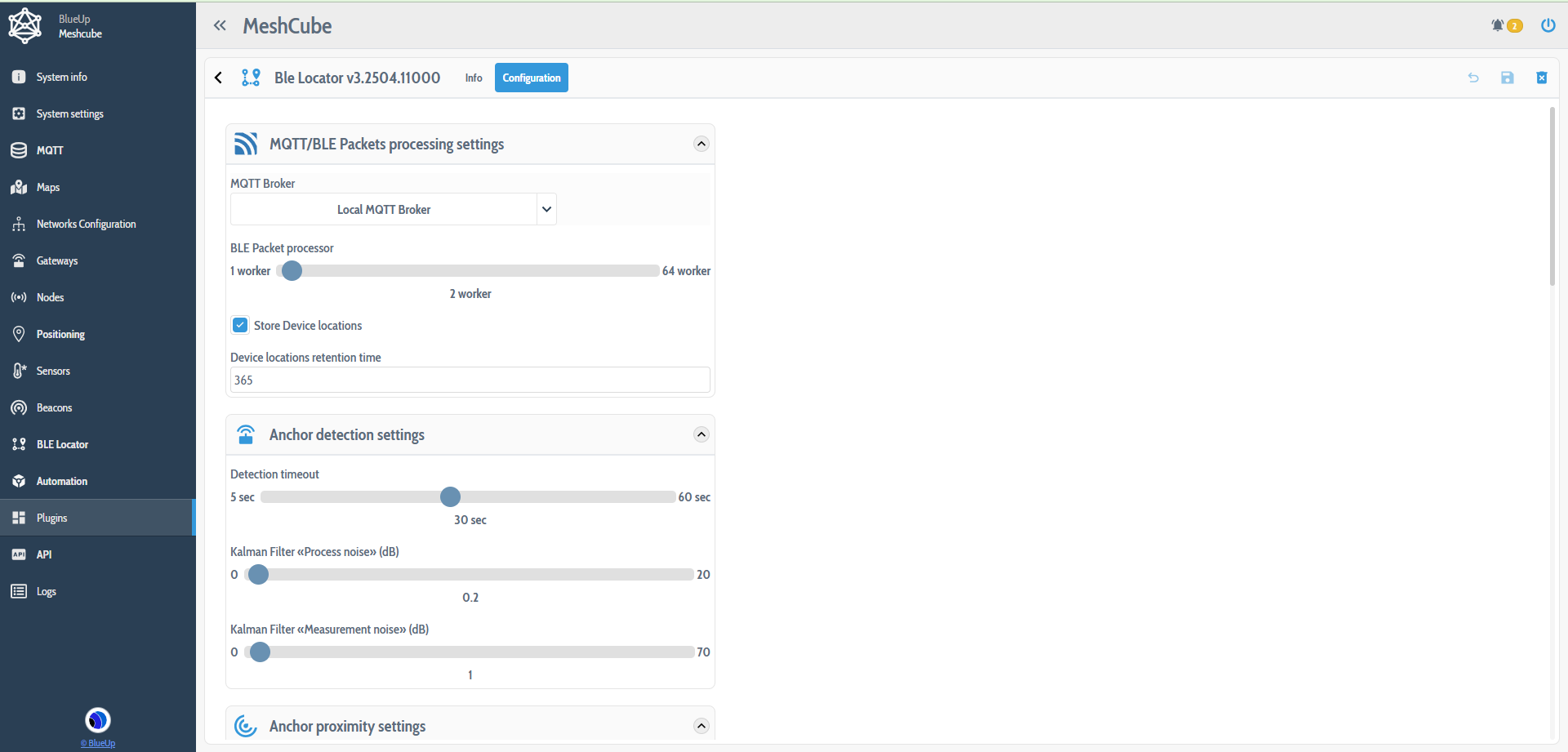Open Gateways from the sidebar
1568x752 pixels.
[x=18, y=260]
